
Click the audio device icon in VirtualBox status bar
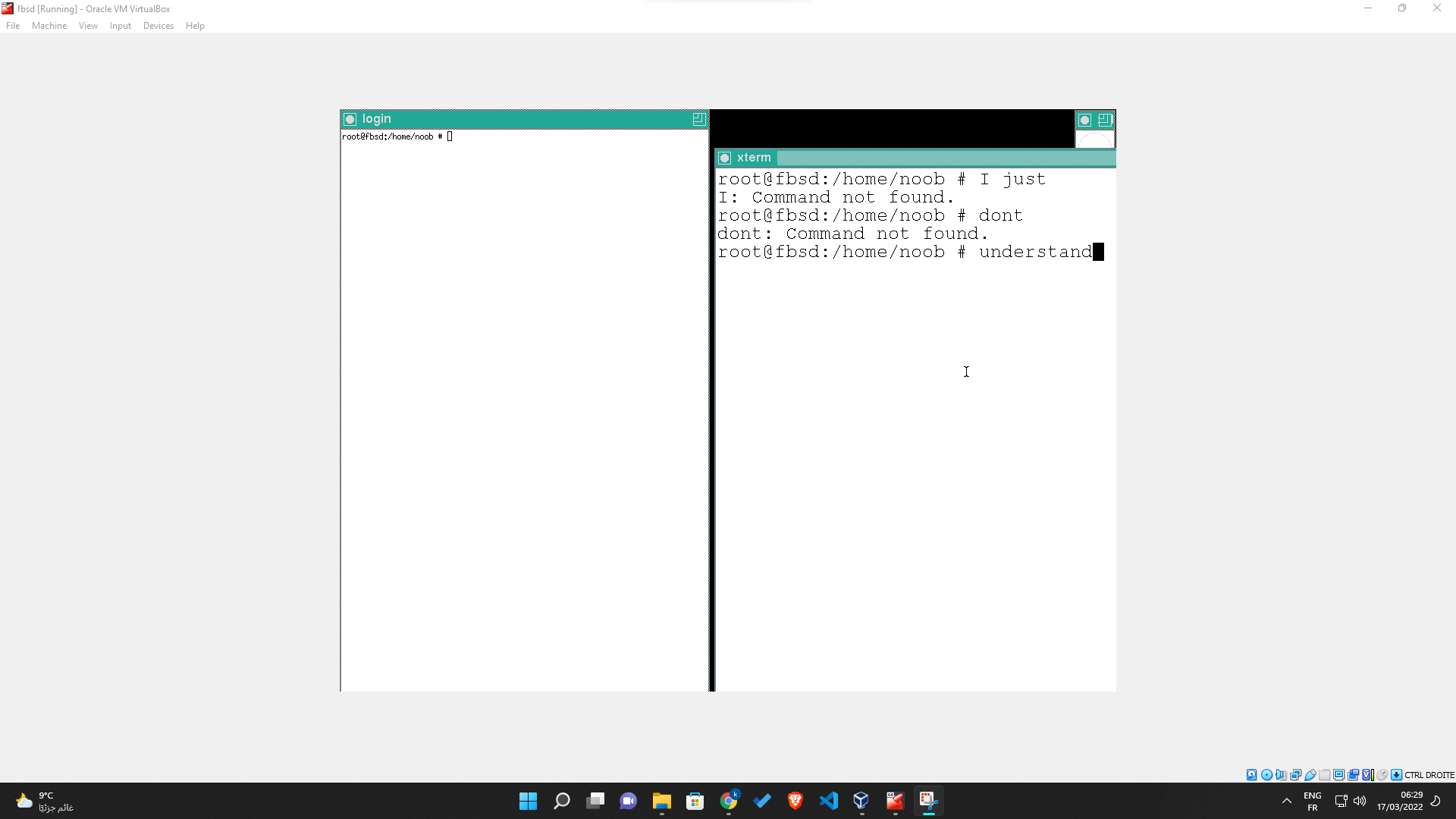click(1281, 775)
